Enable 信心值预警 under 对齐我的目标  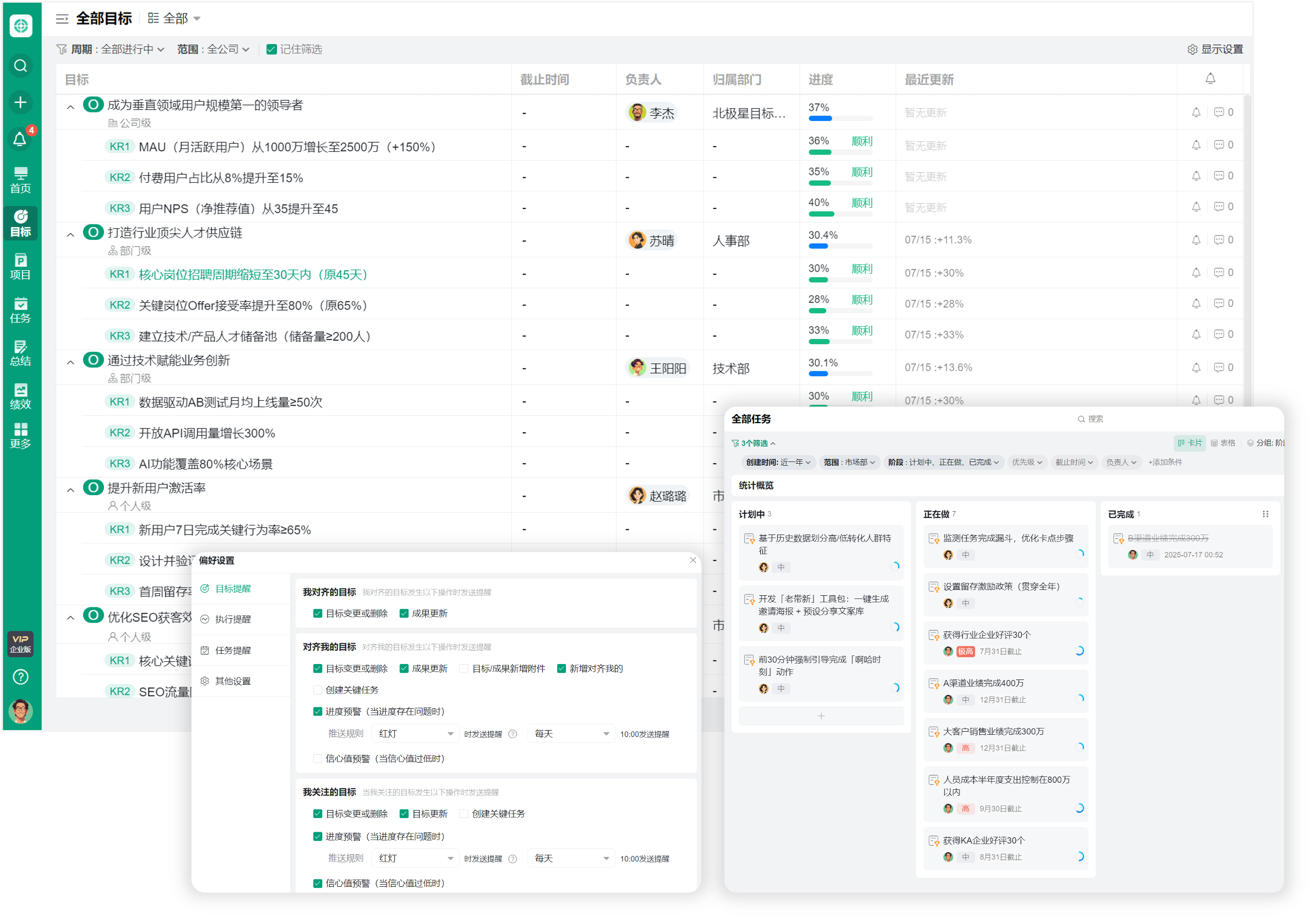point(318,758)
